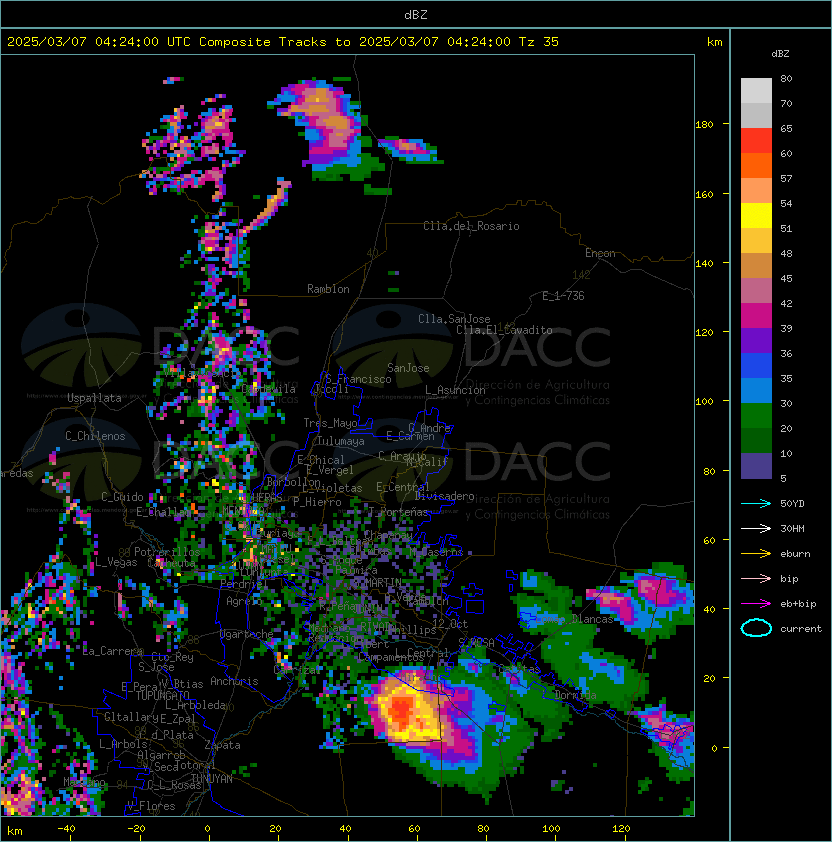The width and height of the screenshot is (832, 842).
Task: Select the tan 48–45 dBZ swatch
Action: pos(756,265)
